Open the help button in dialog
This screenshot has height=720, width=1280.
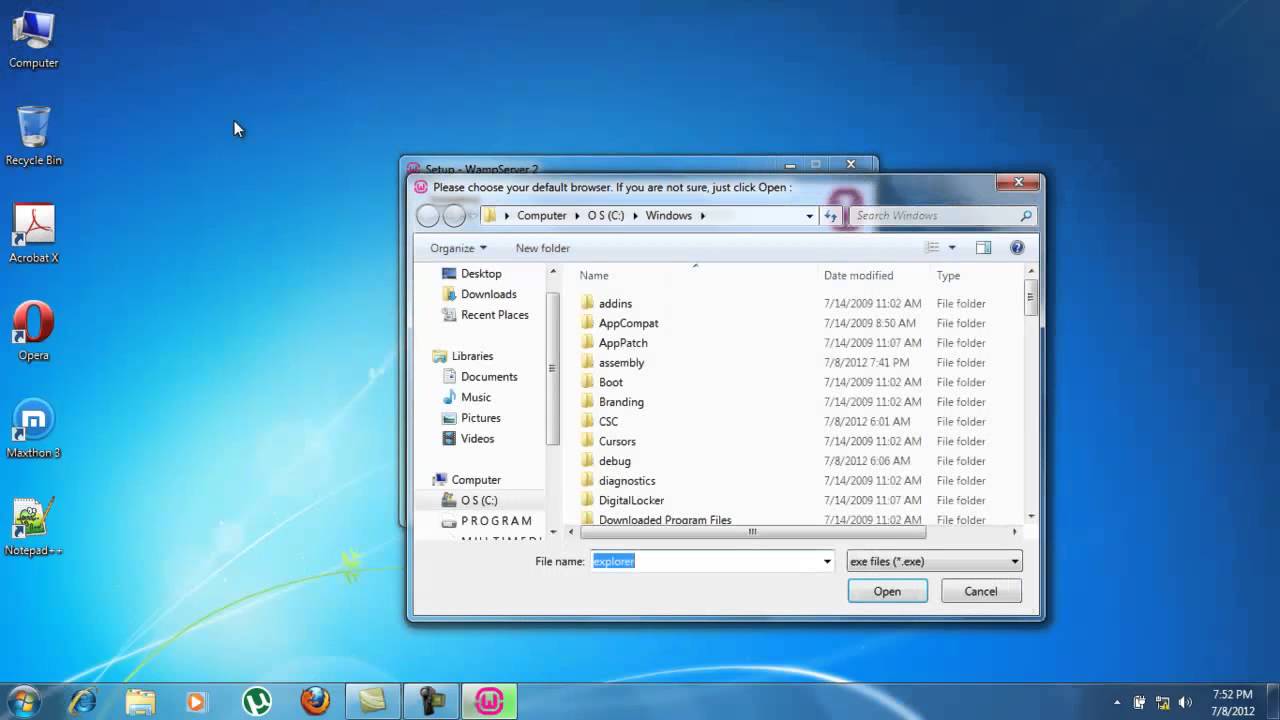[x=1017, y=248]
